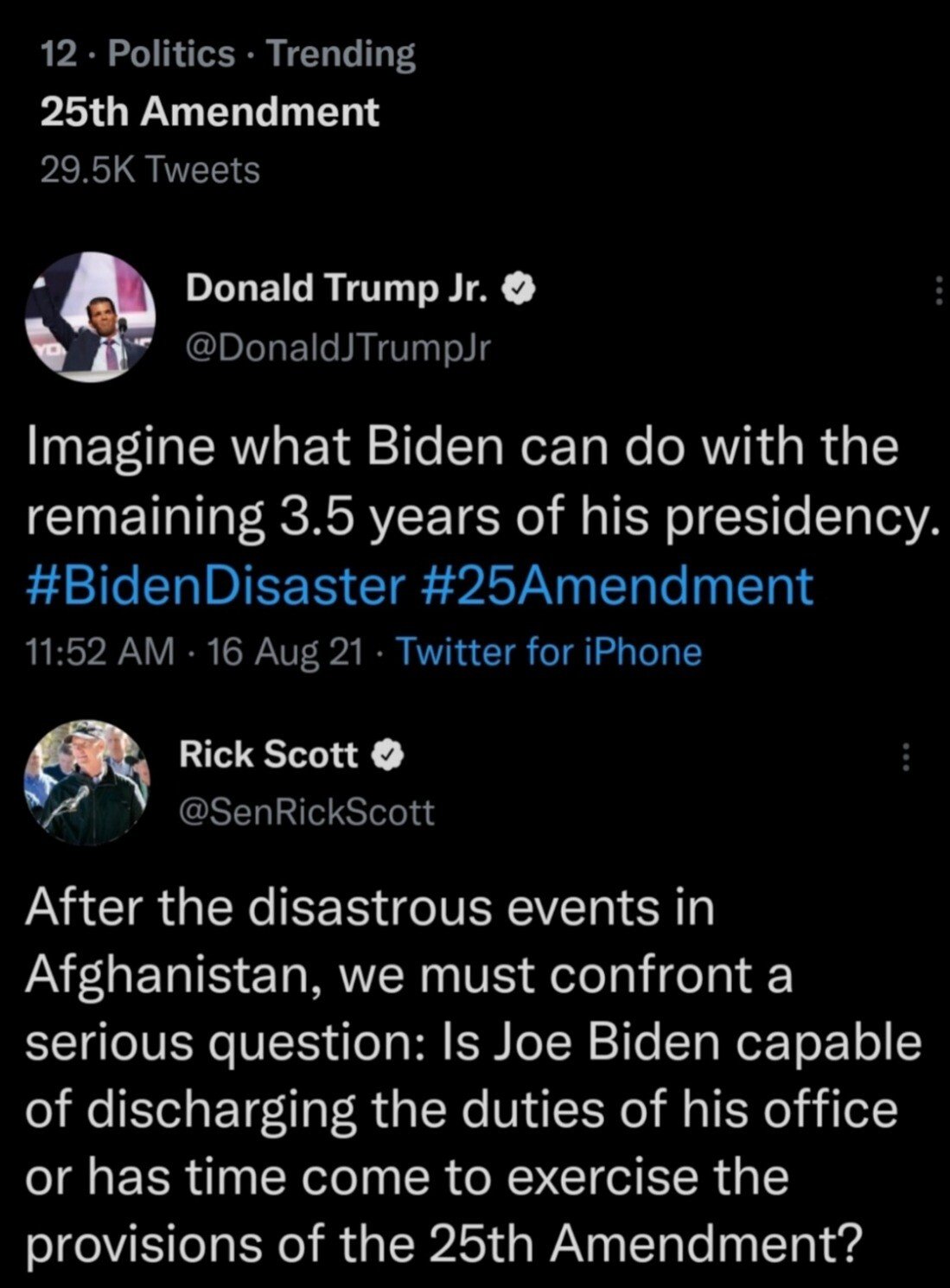950x1288 pixels.
Task: Open Rick Scott's profile picture
Action: click(x=86, y=782)
